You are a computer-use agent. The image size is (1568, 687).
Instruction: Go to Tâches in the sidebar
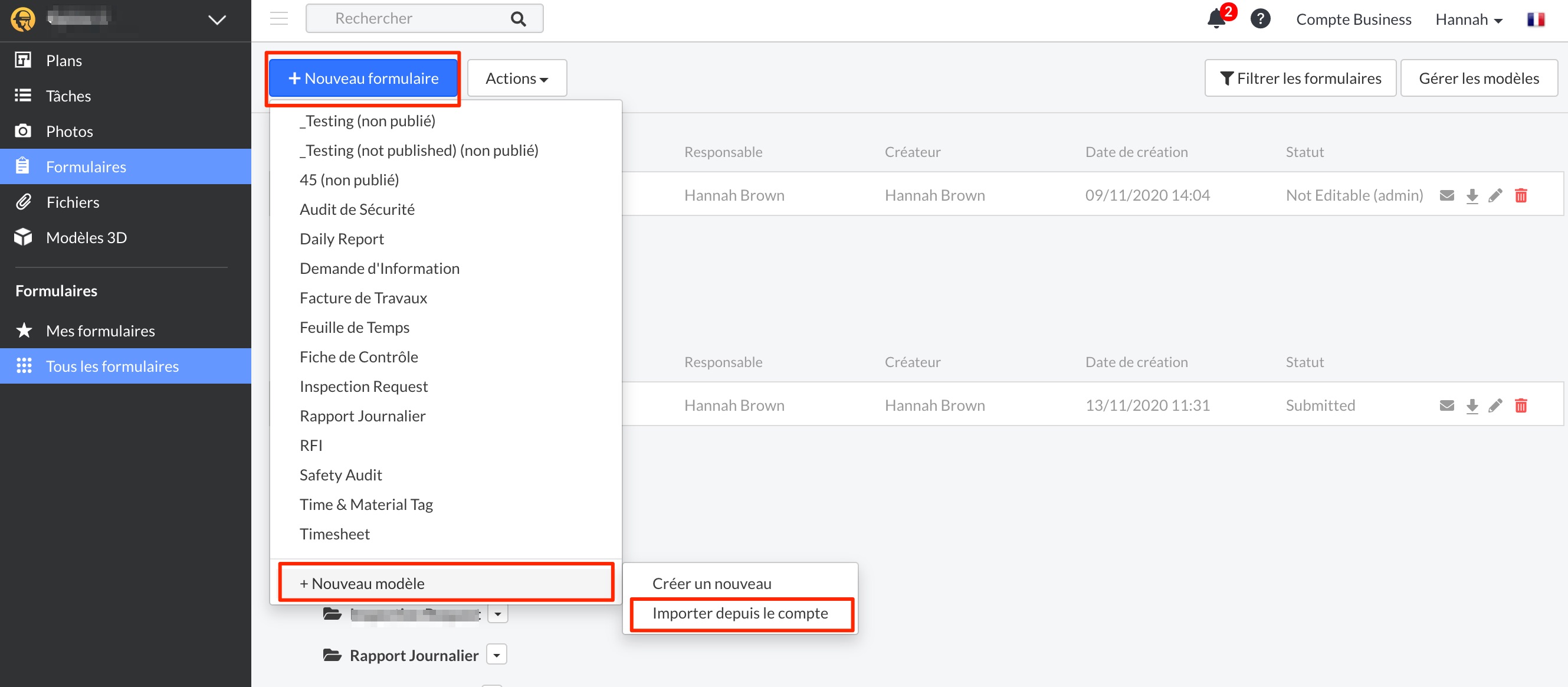[126, 96]
